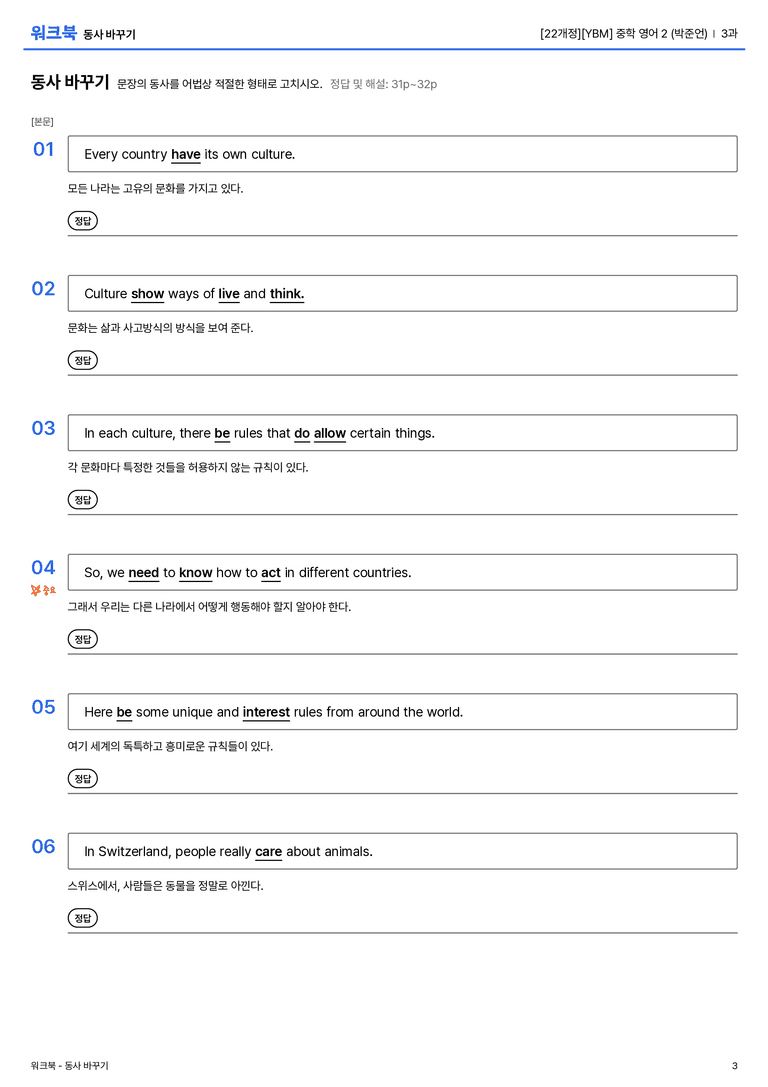Click the 정답 badge under question 06
Screen dimensions: 768x1087
(82, 917)
